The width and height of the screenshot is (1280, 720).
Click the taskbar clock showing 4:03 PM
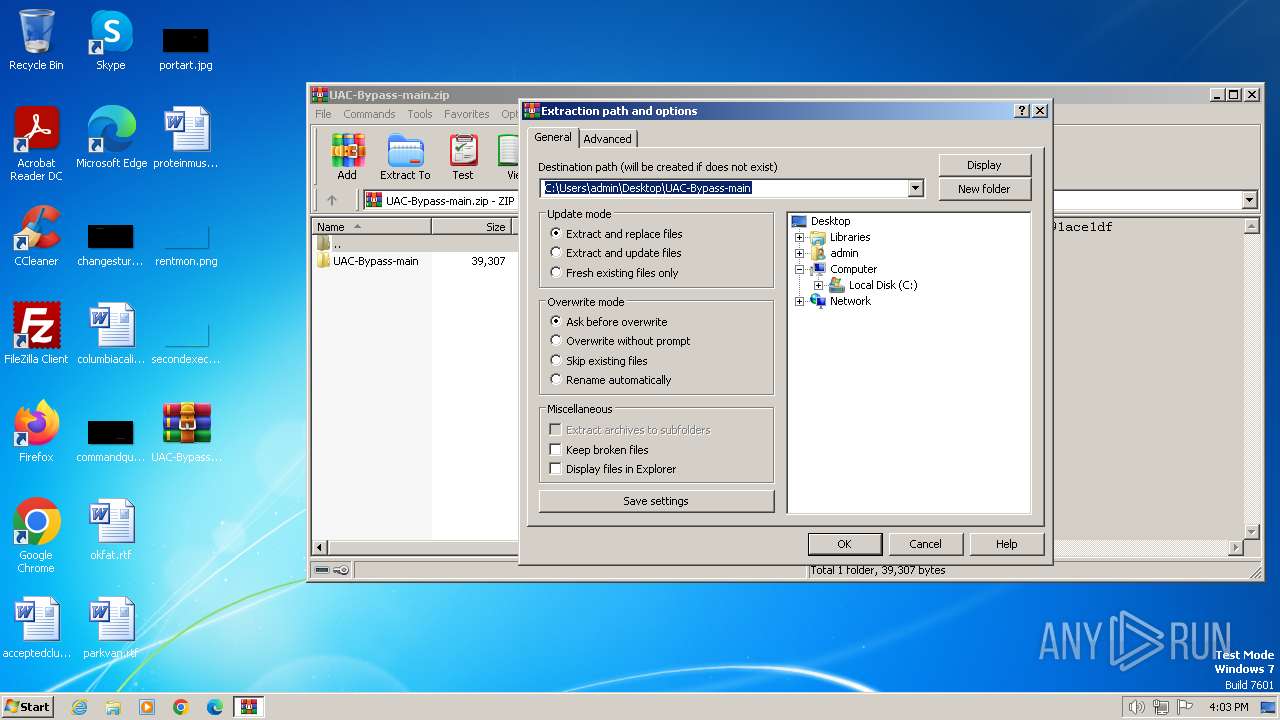pyautogui.click(x=1229, y=707)
